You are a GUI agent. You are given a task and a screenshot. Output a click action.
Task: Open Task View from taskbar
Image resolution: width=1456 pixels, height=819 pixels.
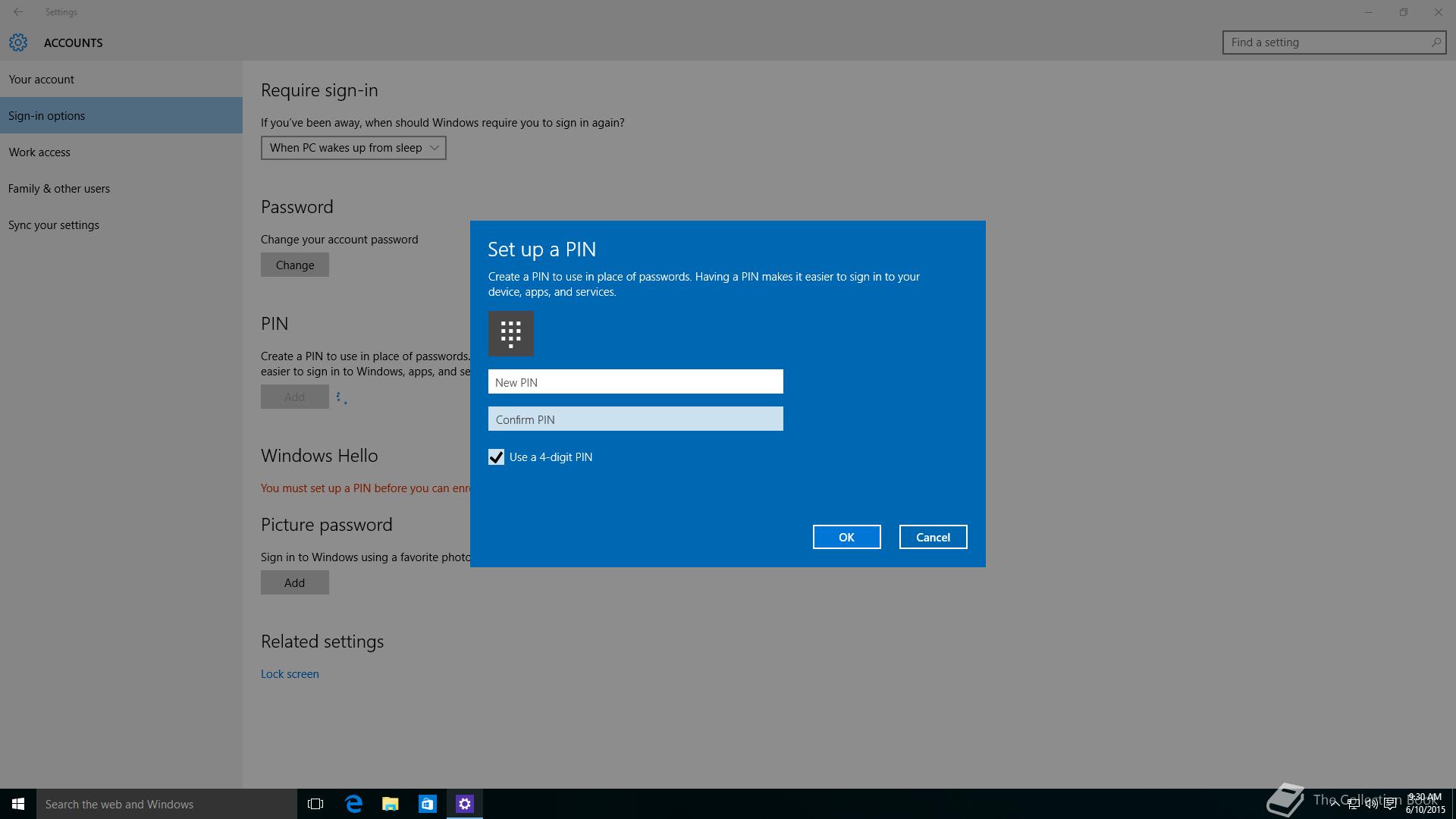coord(315,804)
